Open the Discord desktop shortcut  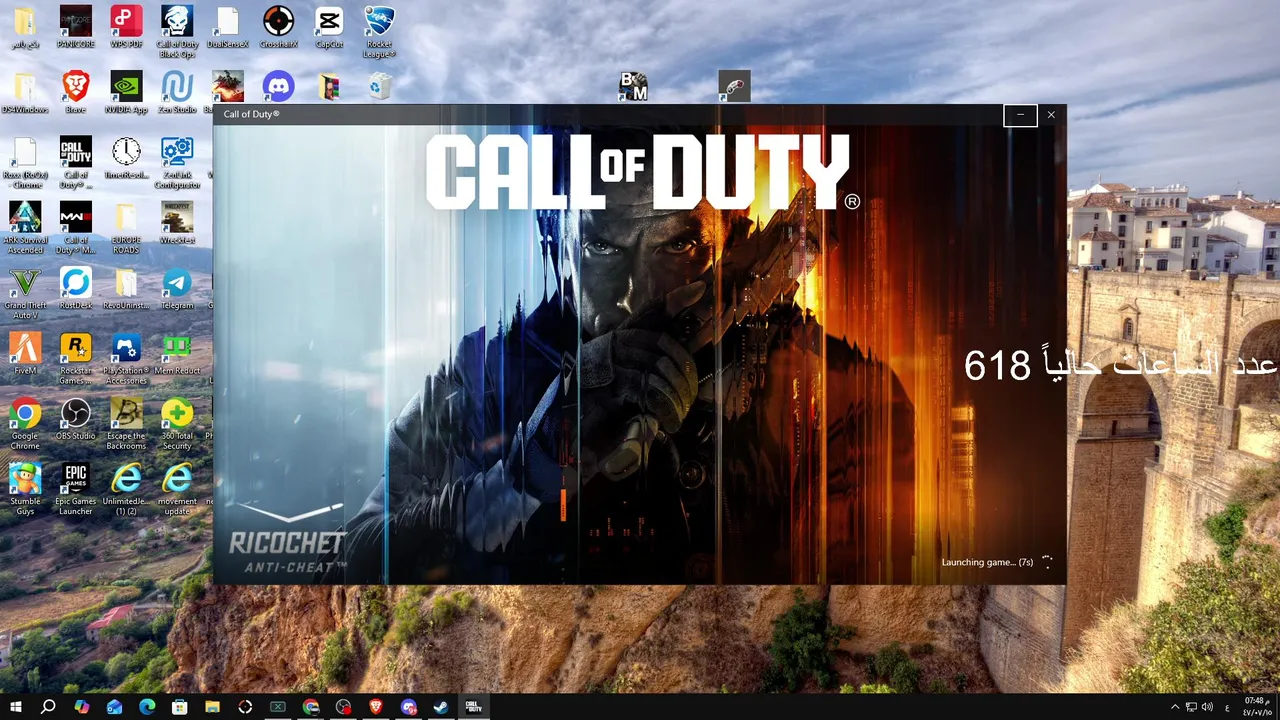click(278, 86)
